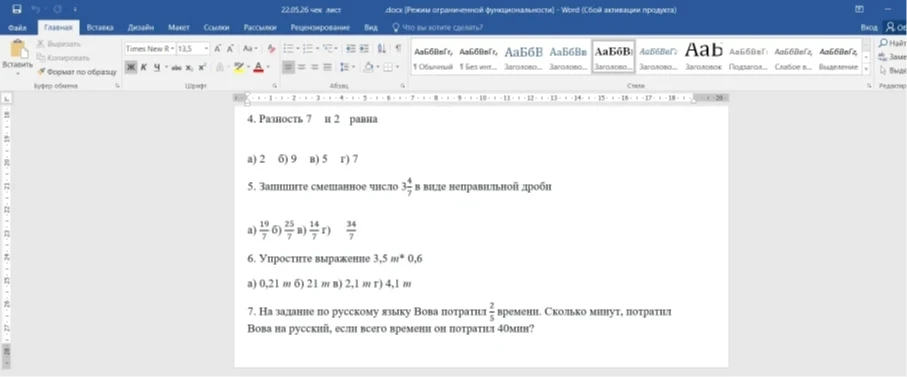
Task: Click the text effects icon (outlined A)
Action: click(x=219, y=68)
